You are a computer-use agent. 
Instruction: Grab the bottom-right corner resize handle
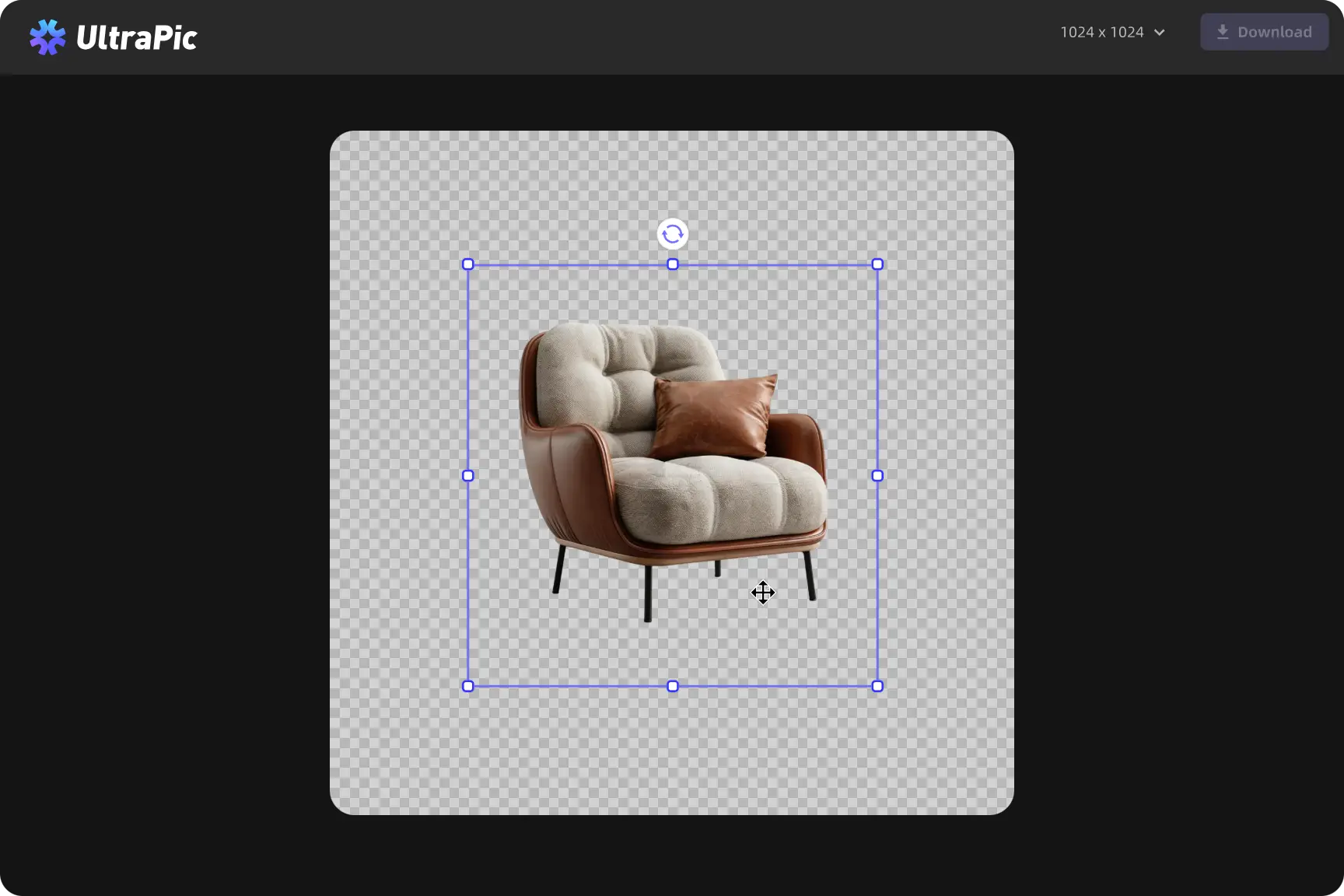pos(877,686)
